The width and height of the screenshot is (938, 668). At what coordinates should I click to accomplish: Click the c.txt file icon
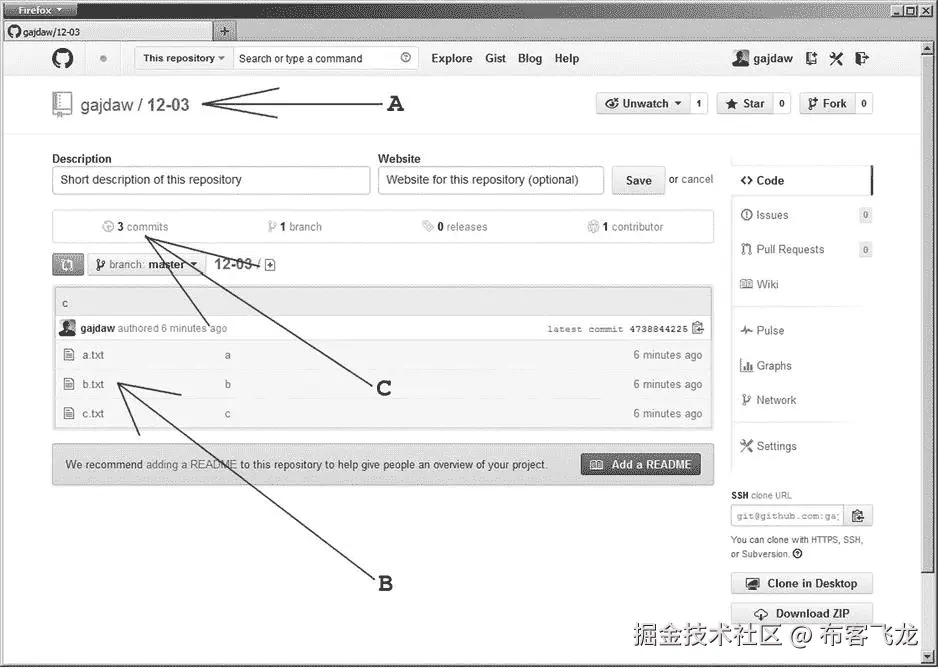coord(69,413)
